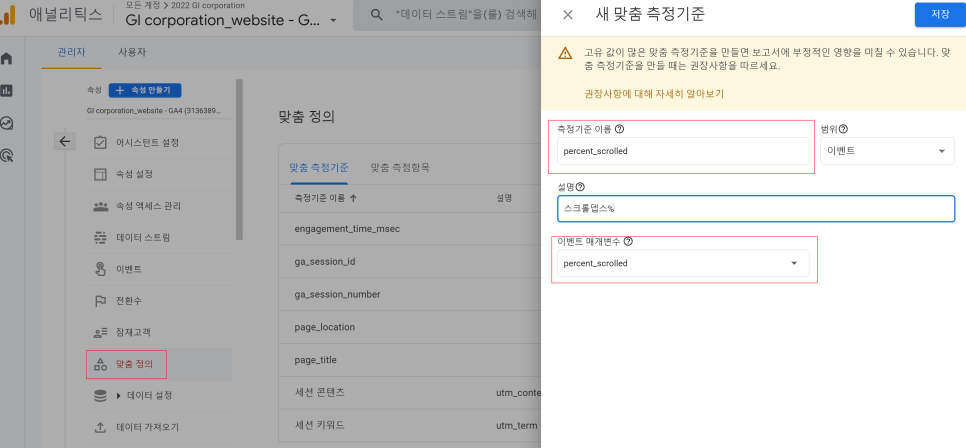Click the 세션 키워드 row
Image resolution: width=966 pixels, height=448 pixels.
410,425
